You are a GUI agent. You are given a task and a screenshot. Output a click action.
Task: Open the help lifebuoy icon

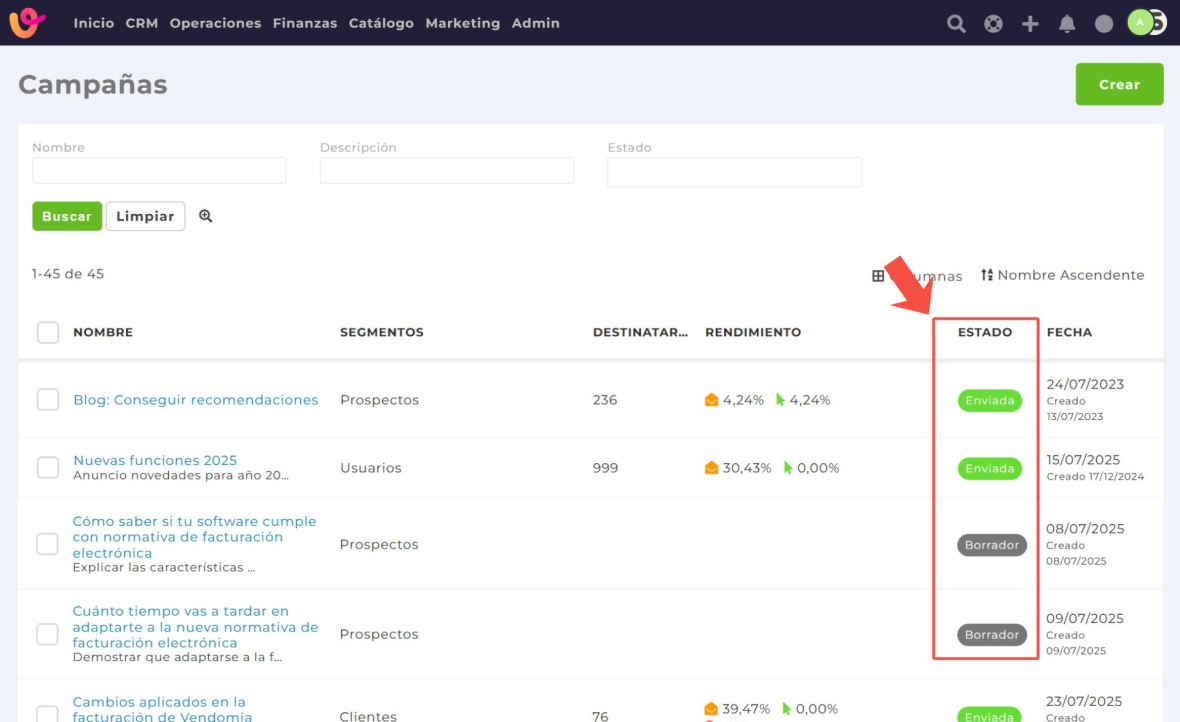point(993,24)
